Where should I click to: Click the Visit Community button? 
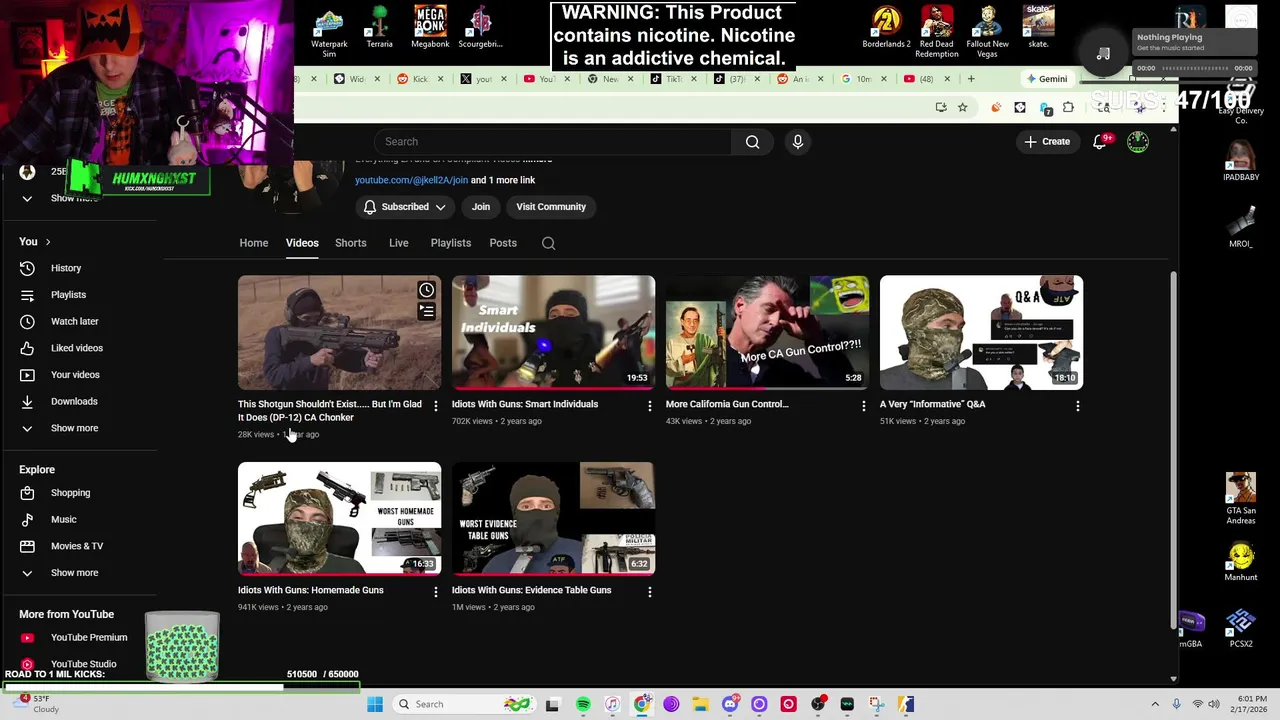[551, 207]
